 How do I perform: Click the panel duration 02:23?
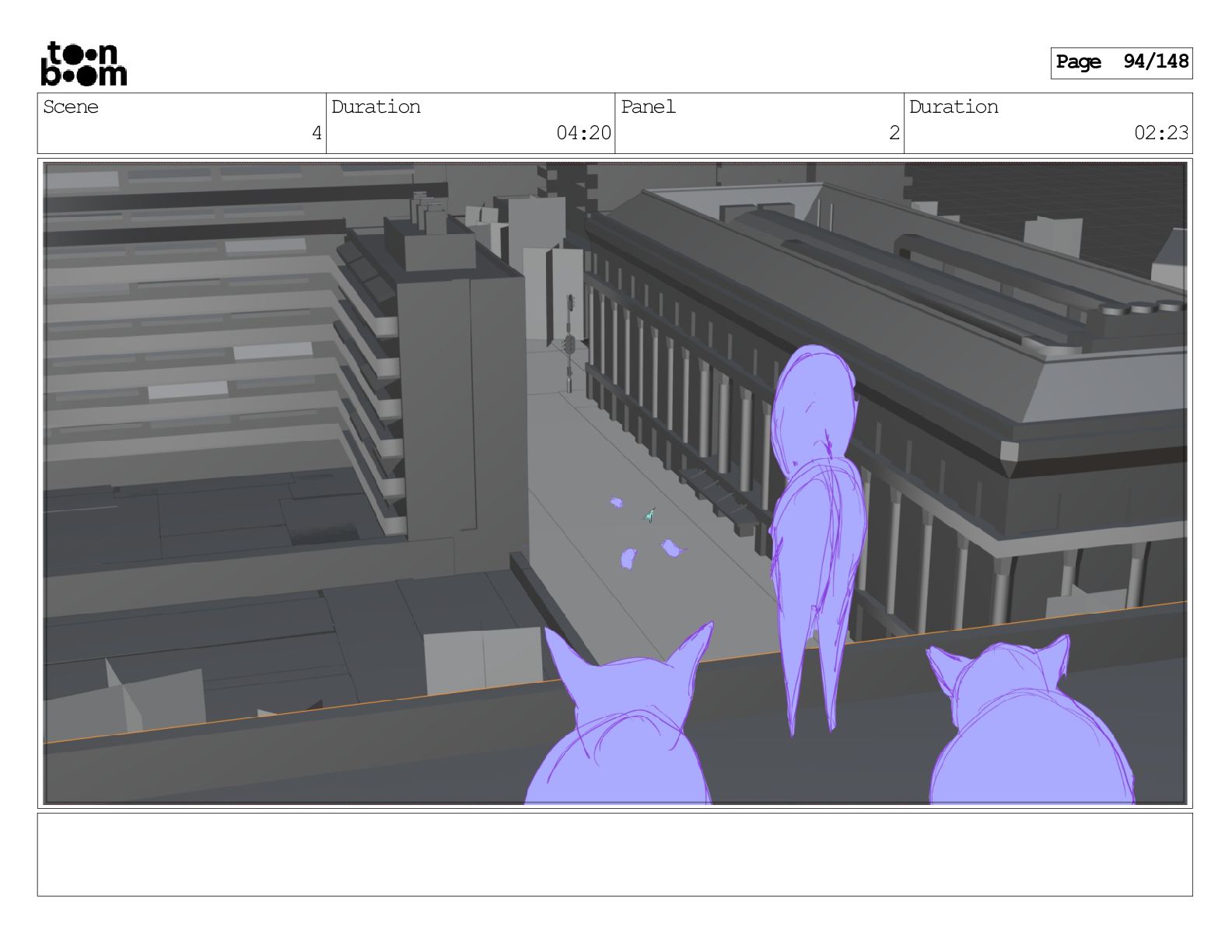tap(1161, 133)
